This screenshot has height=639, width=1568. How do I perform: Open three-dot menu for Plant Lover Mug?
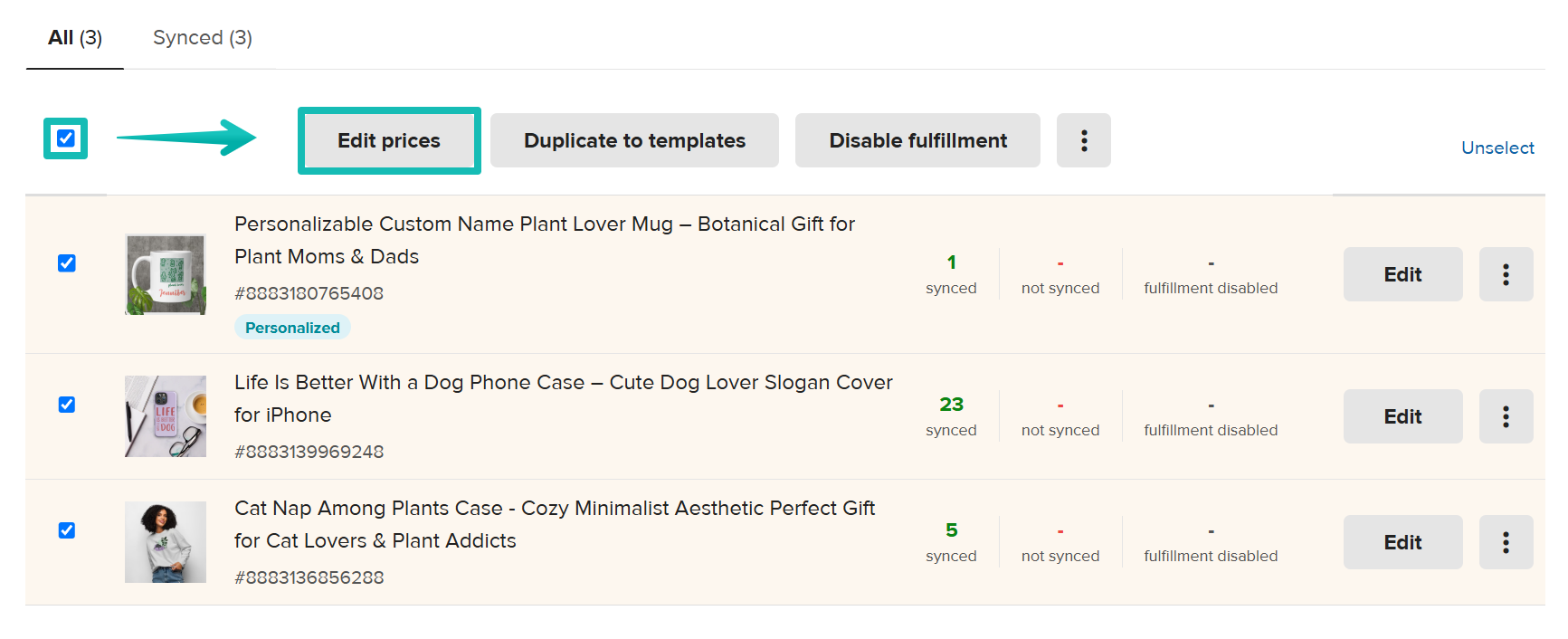pos(1506,274)
